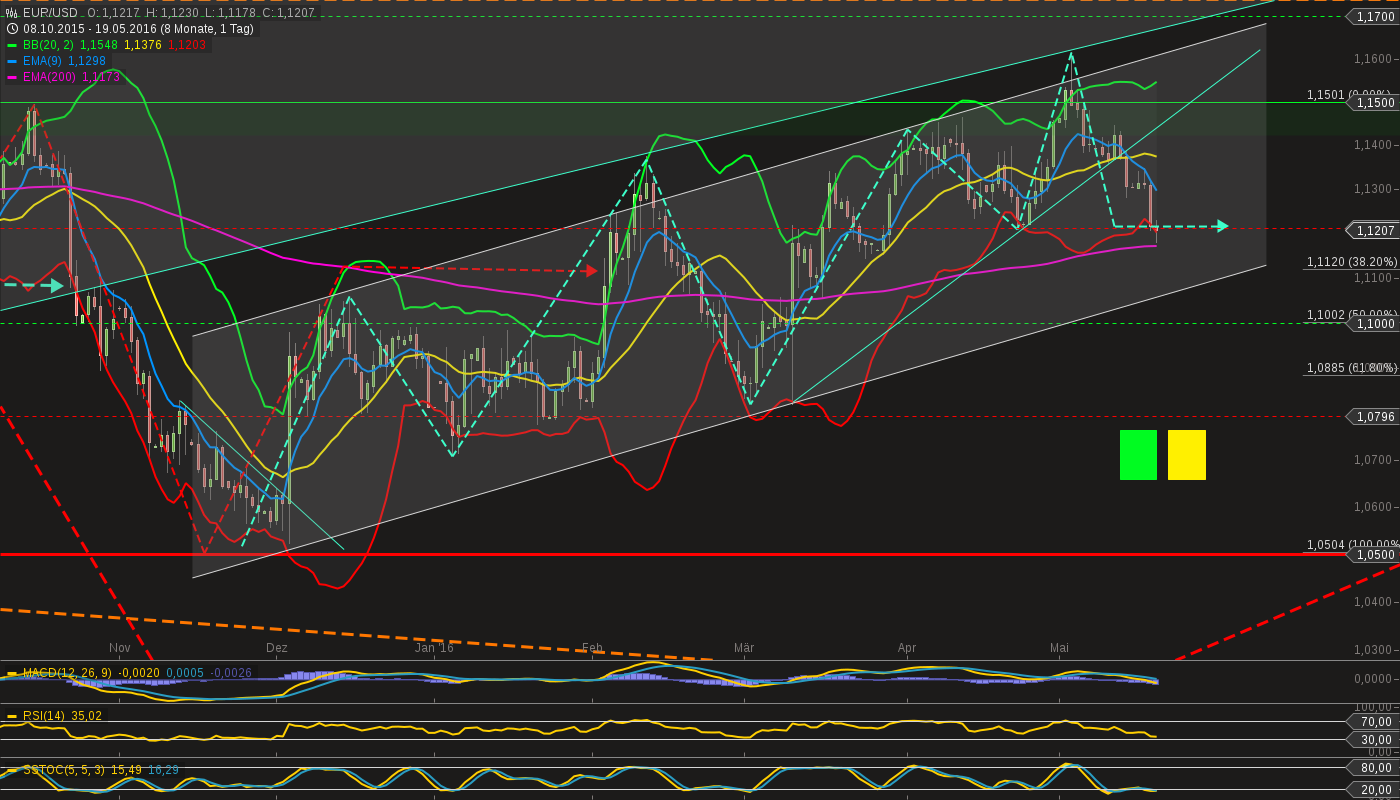Image resolution: width=1400 pixels, height=800 pixels.
Task: Click the Fibonacci label 1,1002 (50.00%)
Action: (x=1352, y=315)
